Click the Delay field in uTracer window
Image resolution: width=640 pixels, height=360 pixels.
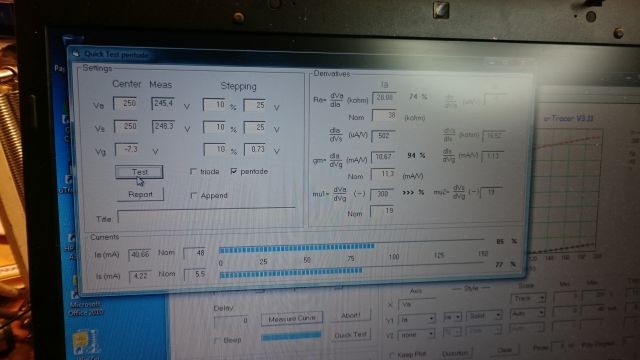231,321
